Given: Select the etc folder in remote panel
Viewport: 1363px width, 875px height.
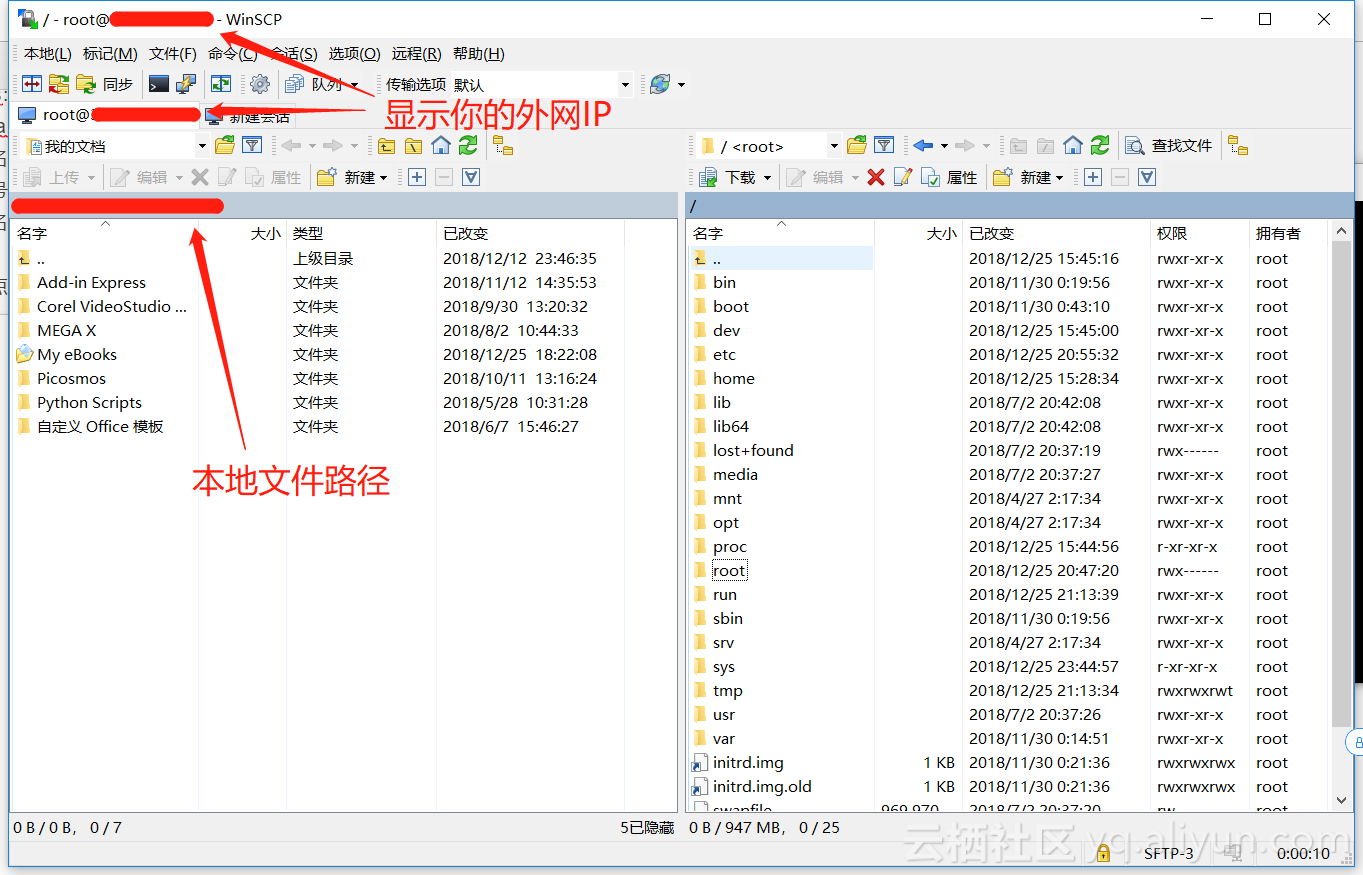Looking at the screenshot, I should click(724, 355).
